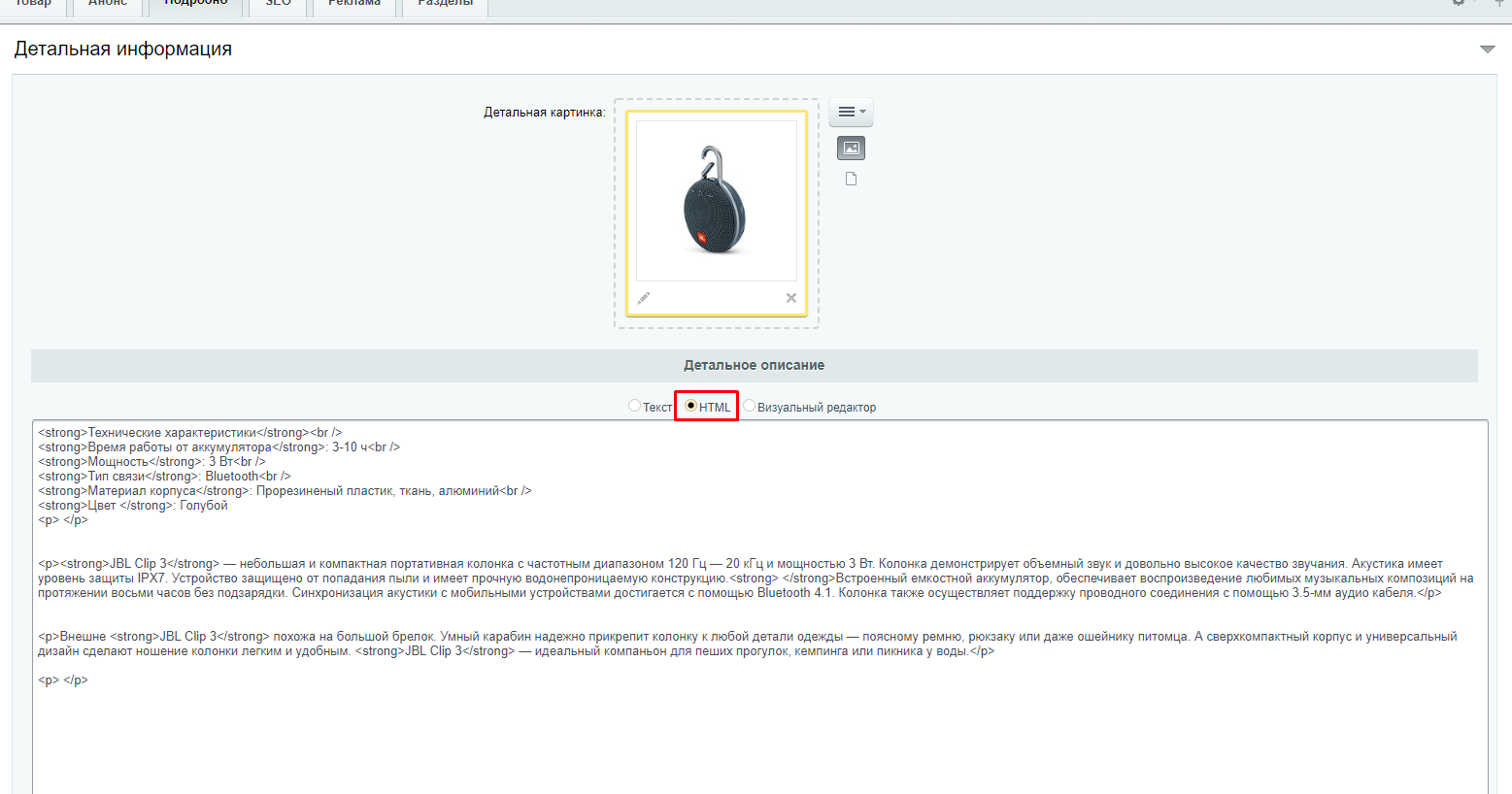The height and width of the screenshot is (794, 1512).
Task: Click the Детальная информация heading
Action: point(123,50)
